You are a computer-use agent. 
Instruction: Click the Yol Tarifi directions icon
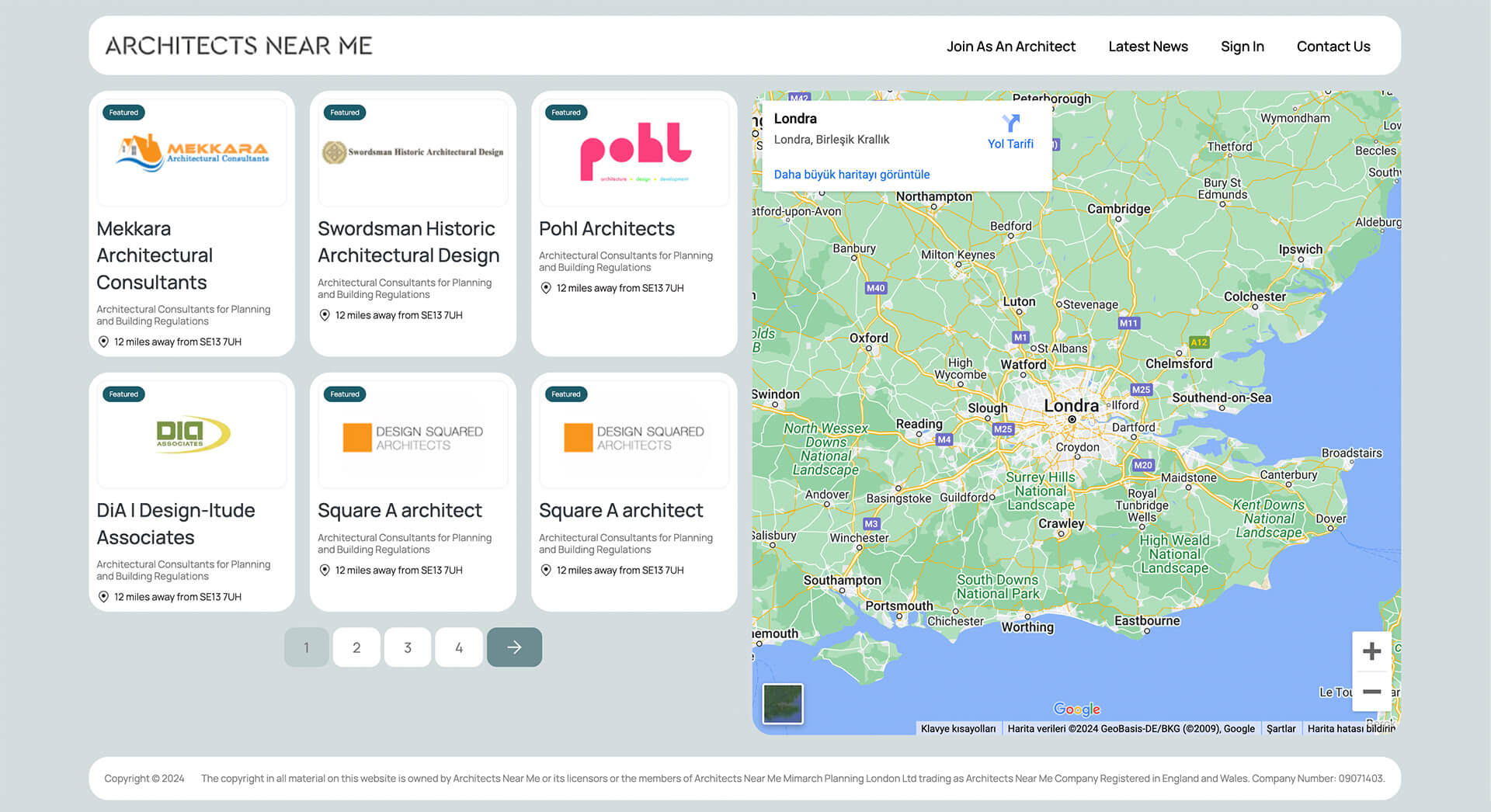pos(1010,123)
